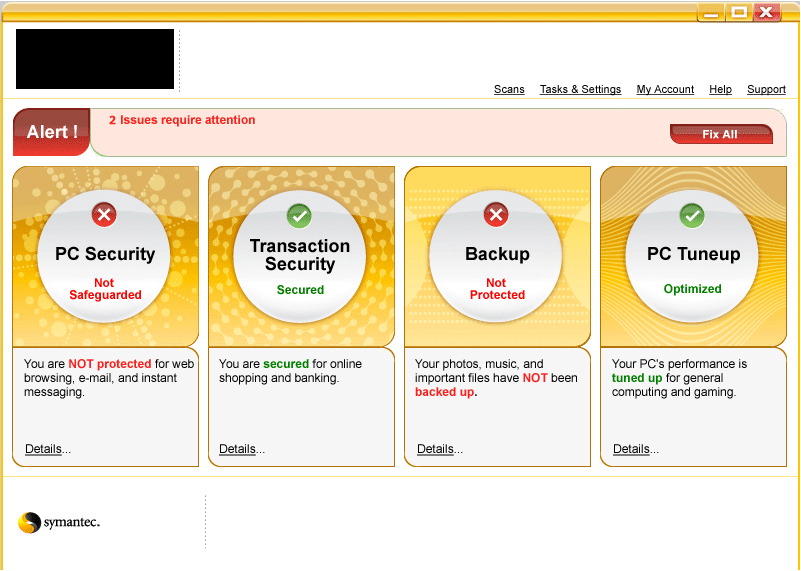Open the Help menu
Viewport: 801px width, 571px height.
720,89
